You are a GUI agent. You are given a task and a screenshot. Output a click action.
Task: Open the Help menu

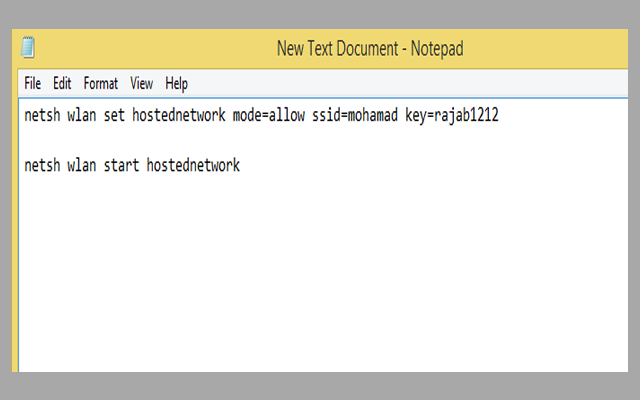177,83
